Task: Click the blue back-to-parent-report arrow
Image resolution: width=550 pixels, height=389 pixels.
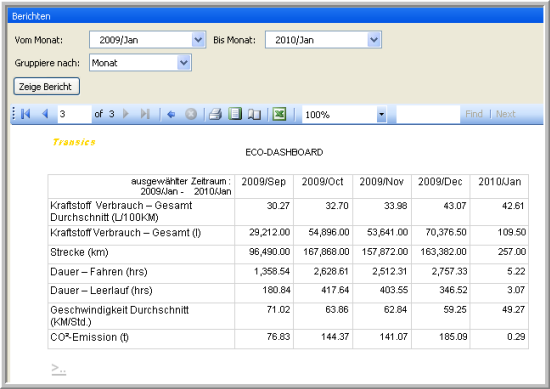Action: click(171, 114)
